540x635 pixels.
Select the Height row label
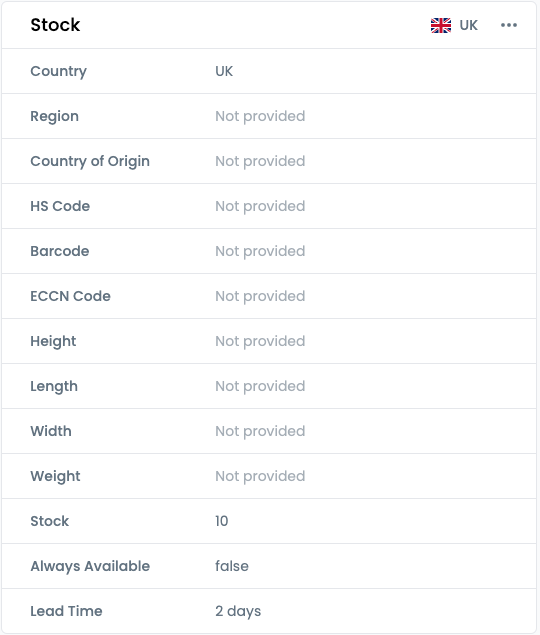pos(53,341)
